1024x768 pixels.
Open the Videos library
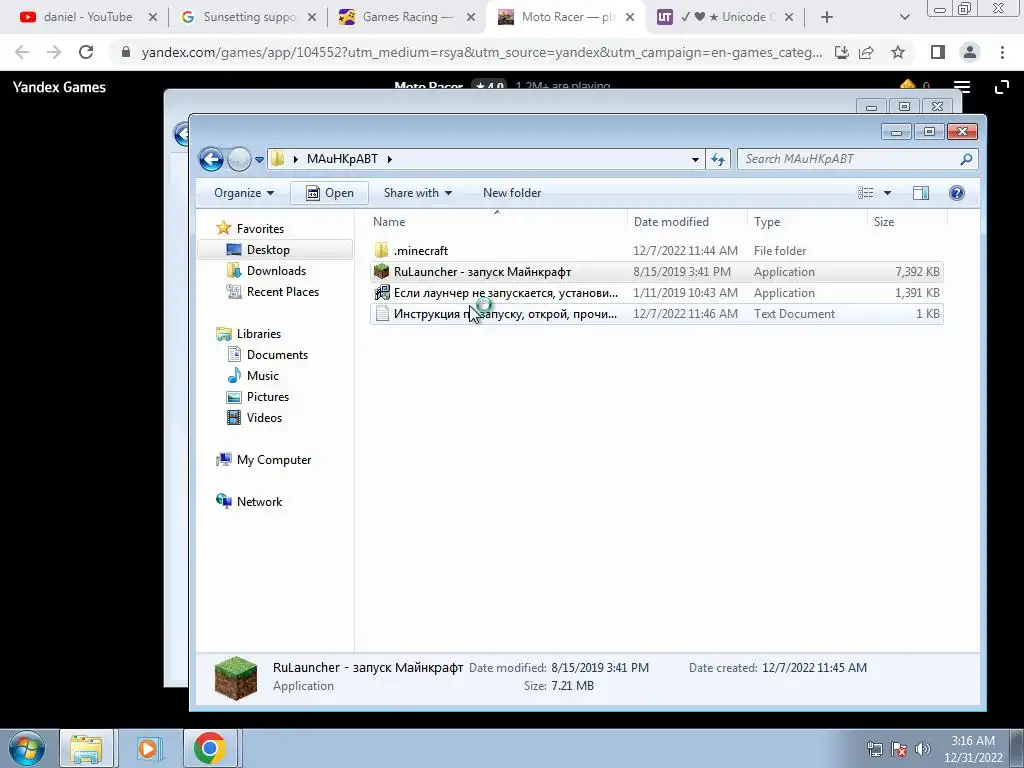pos(264,418)
